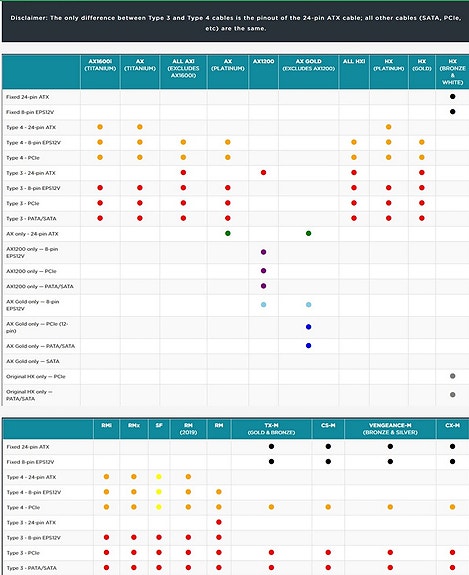Image resolution: width=469 pixels, height=575 pixels.
Task: Select the Vengeance-M (Bronze & Silver) header
Action: point(390,429)
